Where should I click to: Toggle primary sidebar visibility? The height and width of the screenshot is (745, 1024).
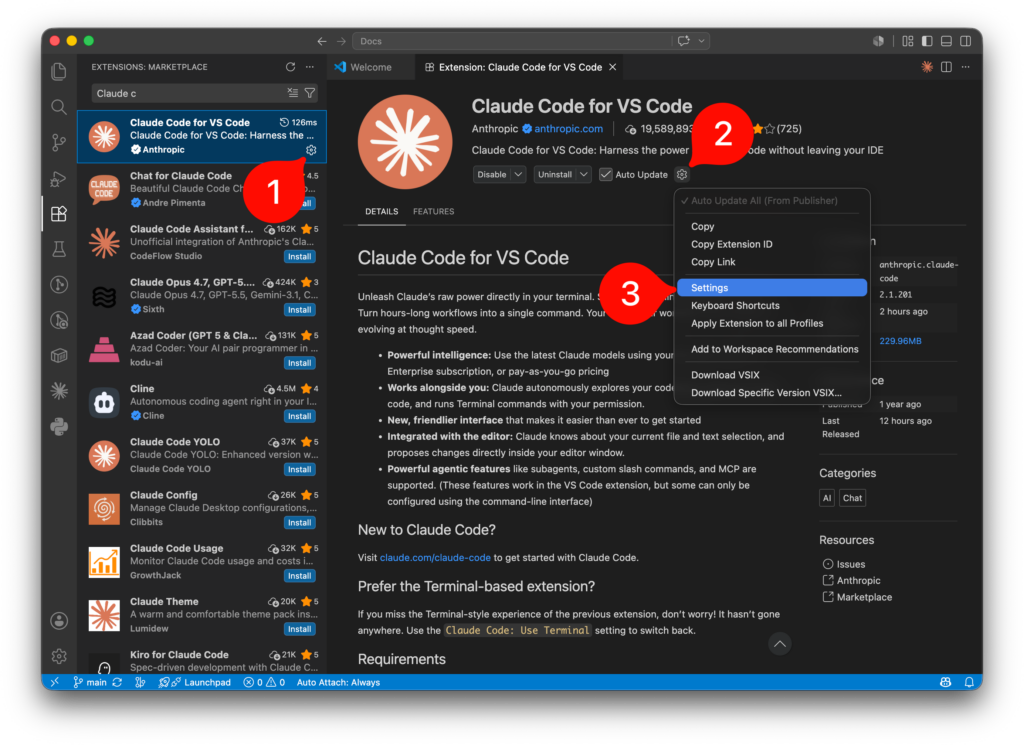927,41
